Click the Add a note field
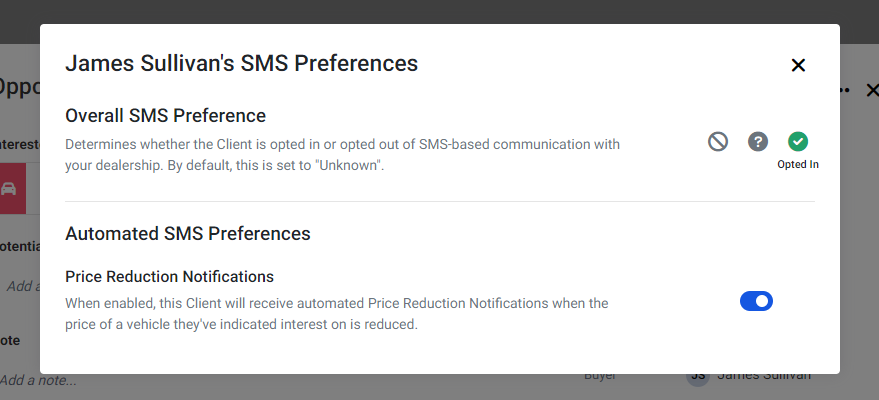 38,380
